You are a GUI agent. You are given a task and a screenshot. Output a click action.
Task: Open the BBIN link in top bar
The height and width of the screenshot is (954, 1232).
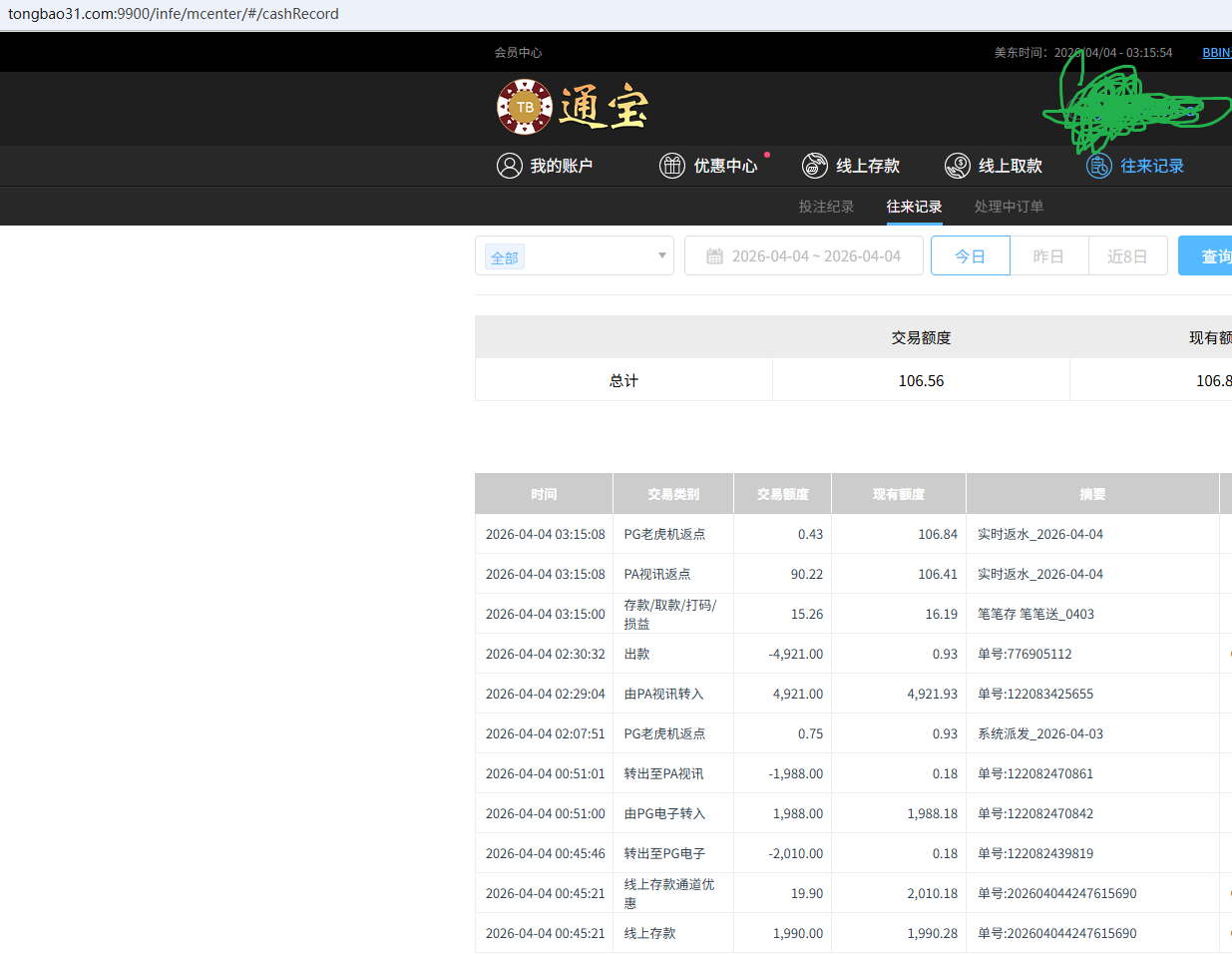tap(1216, 53)
